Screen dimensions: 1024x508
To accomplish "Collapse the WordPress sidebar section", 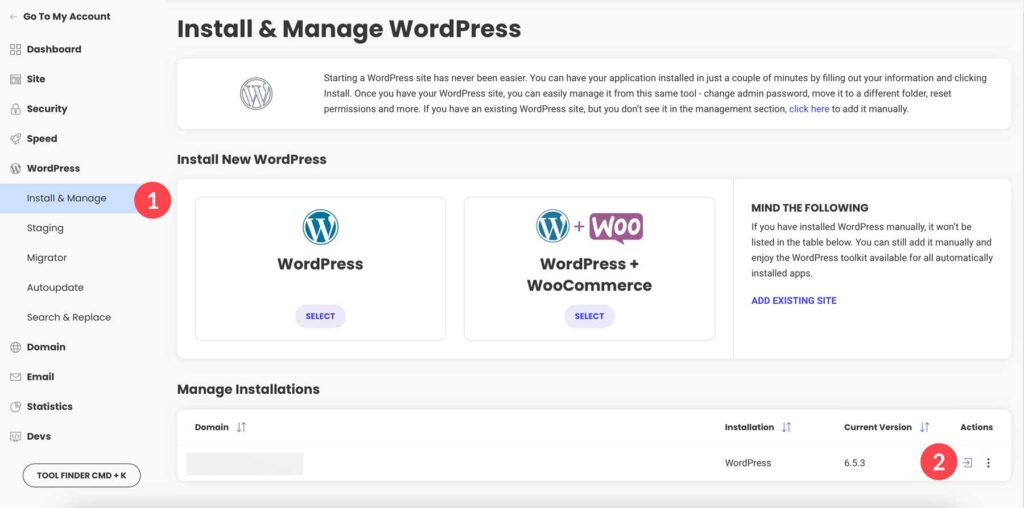I will (x=53, y=168).
